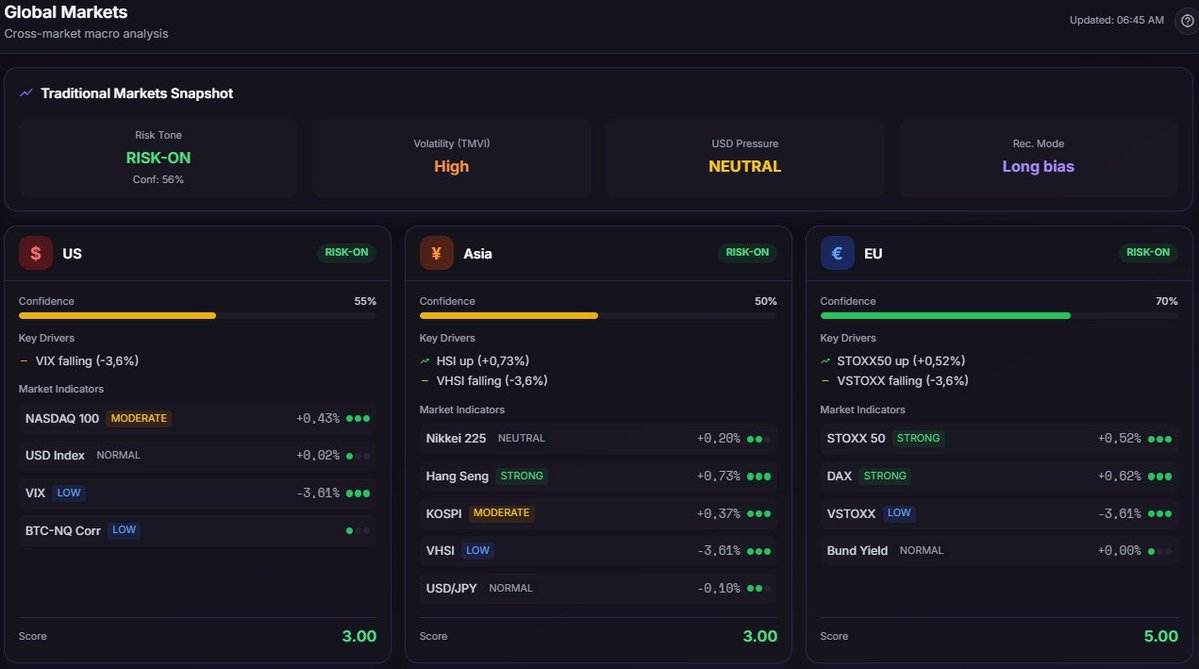Click the Conf: 56% text

pyautogui.click(x=158, y=180)
